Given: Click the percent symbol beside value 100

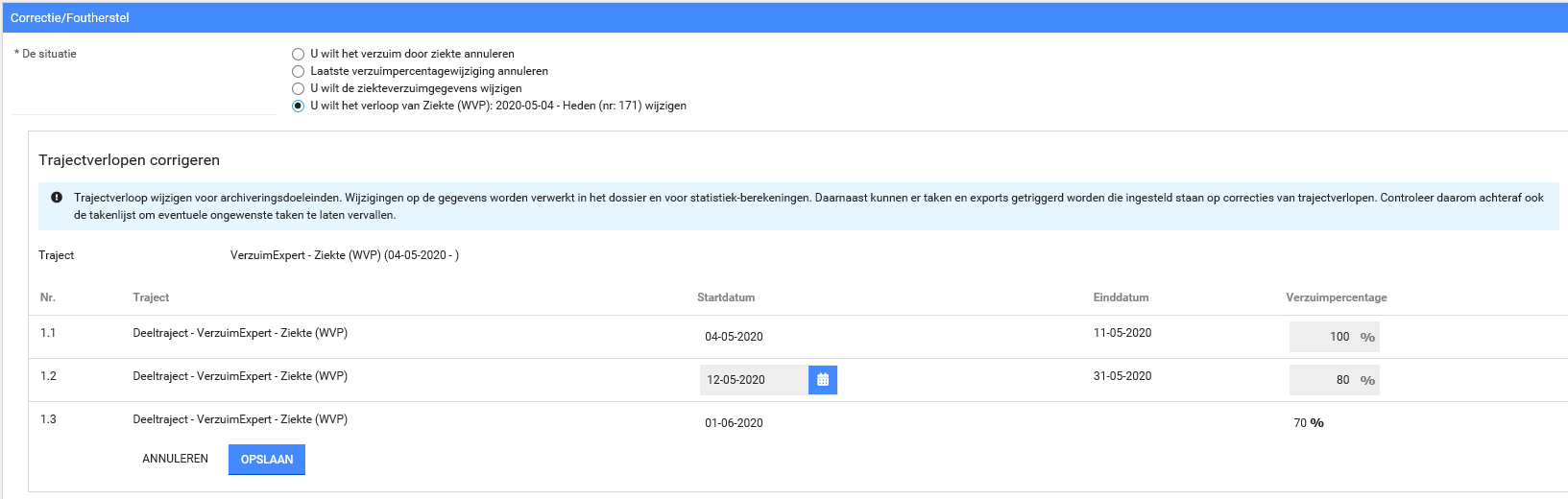Looking at the screenshot, I should [1367, 337].
